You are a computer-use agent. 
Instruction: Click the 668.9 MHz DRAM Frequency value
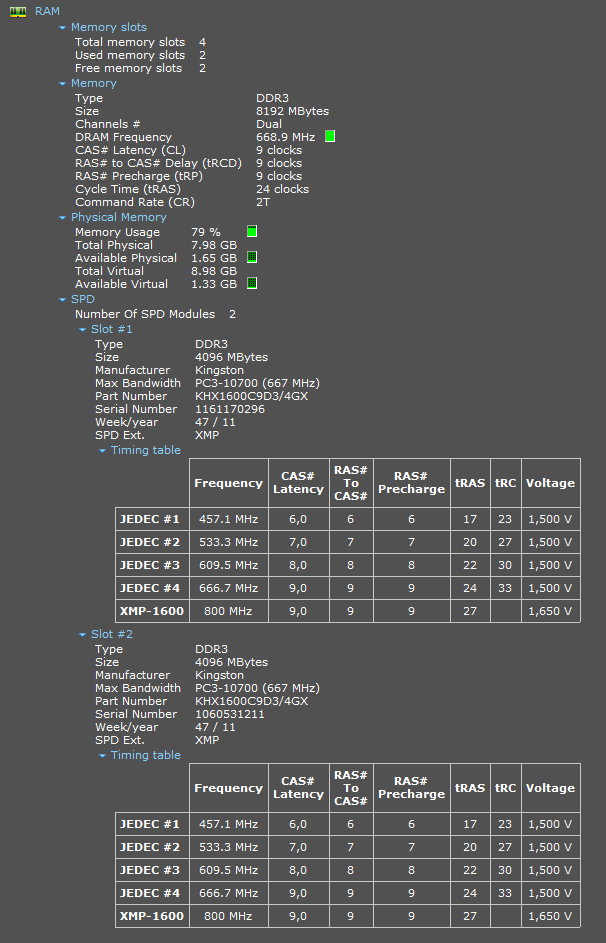coord(285,137)
